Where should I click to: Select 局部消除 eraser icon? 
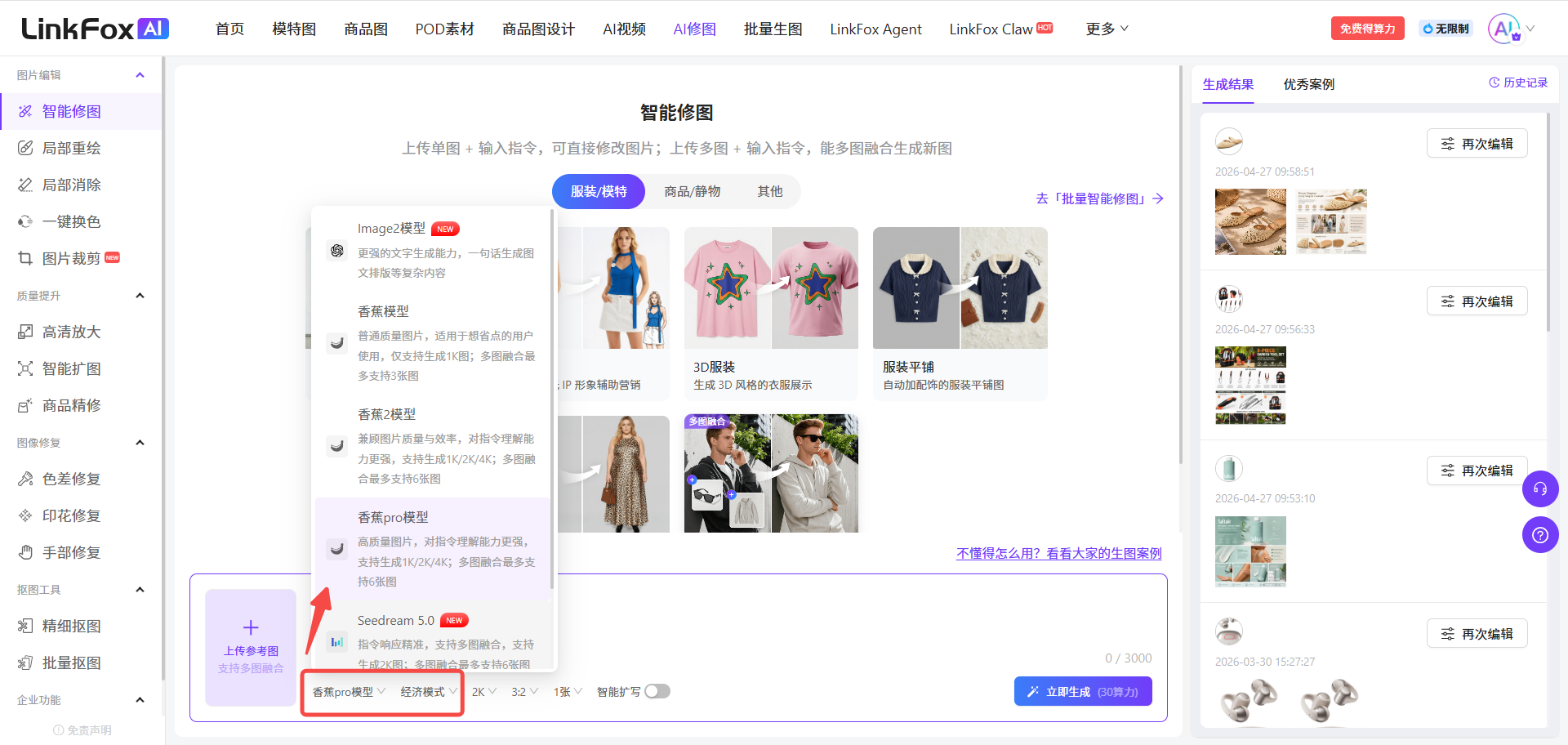[25, 185]
